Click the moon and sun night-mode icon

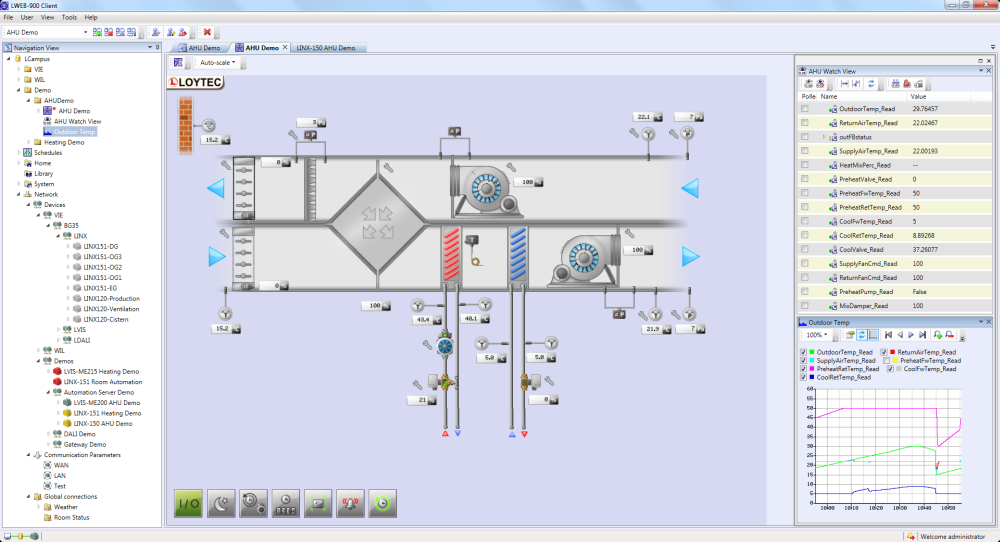(221, 504)
